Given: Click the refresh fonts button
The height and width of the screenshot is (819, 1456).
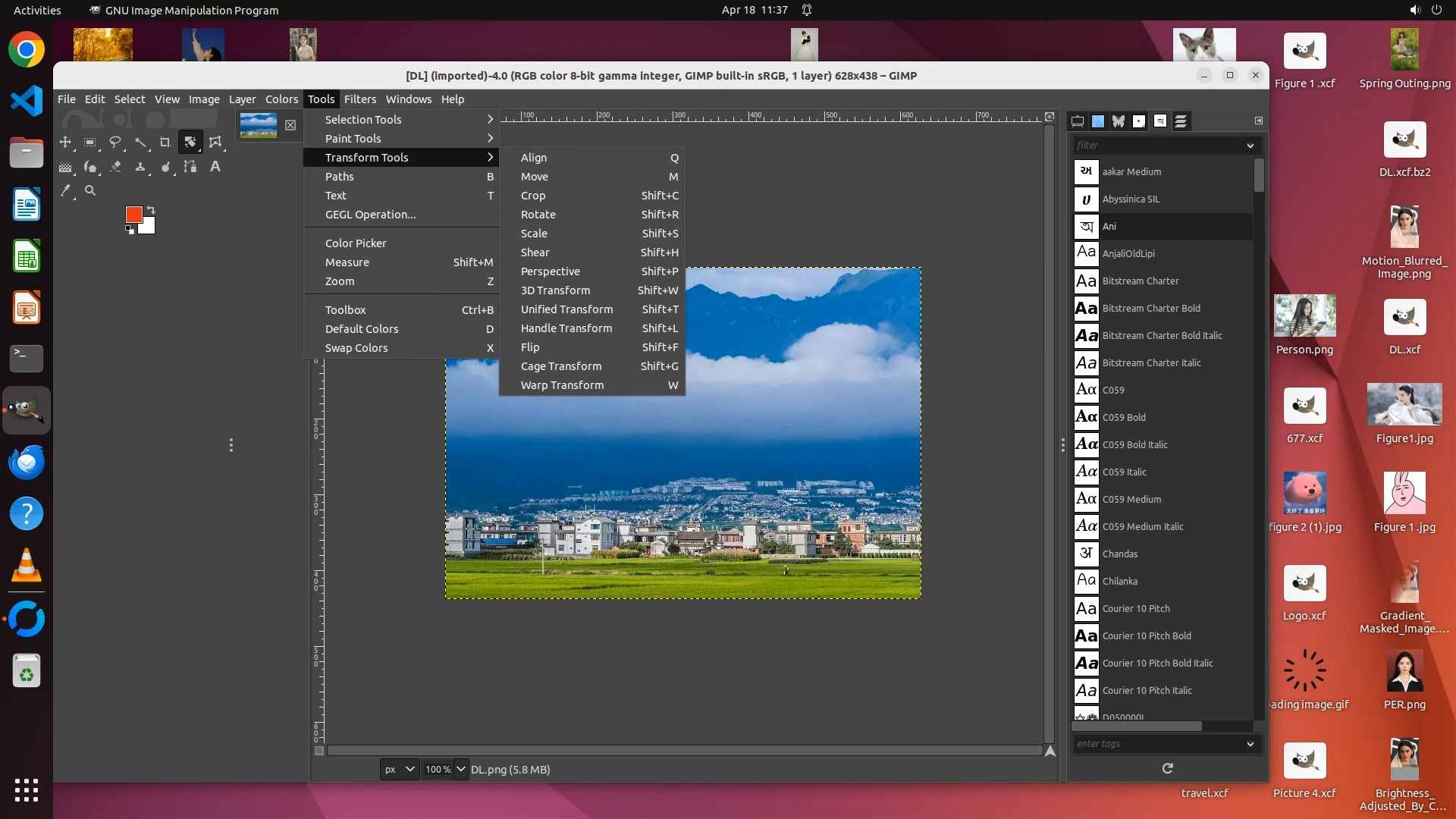Looking at the screenshot, I should [1167, 768].
